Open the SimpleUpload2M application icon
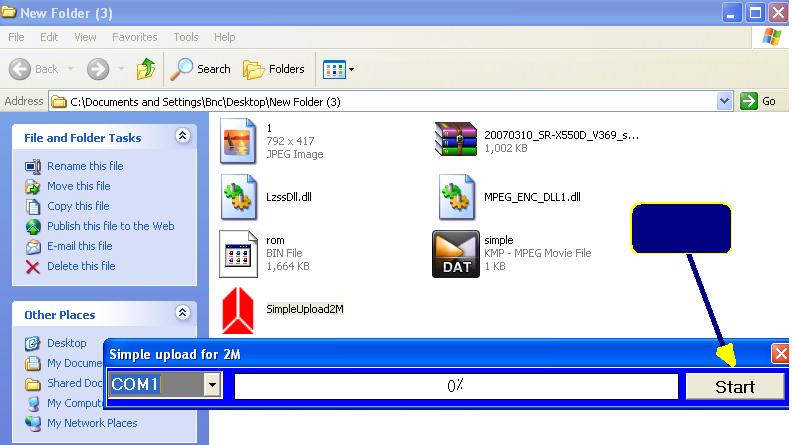Screen dimensions: 792x445 click(x=240, y=309)
